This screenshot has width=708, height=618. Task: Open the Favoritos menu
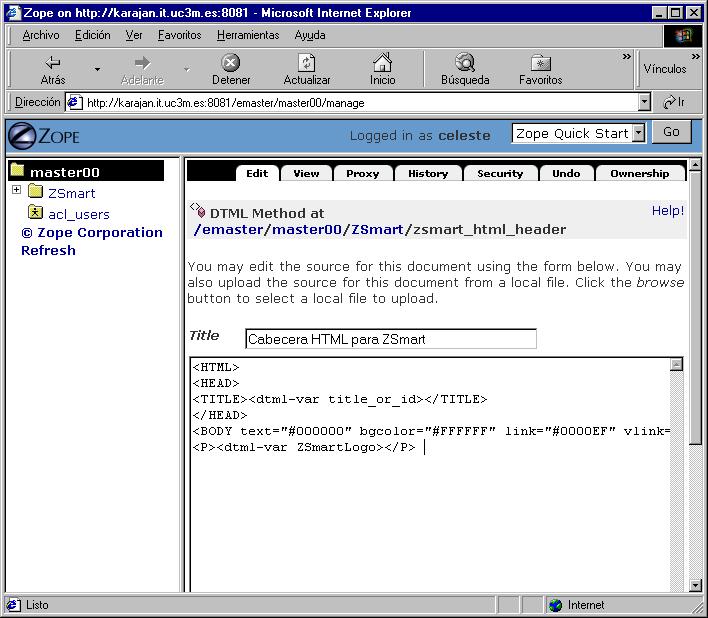pos(180,35)
